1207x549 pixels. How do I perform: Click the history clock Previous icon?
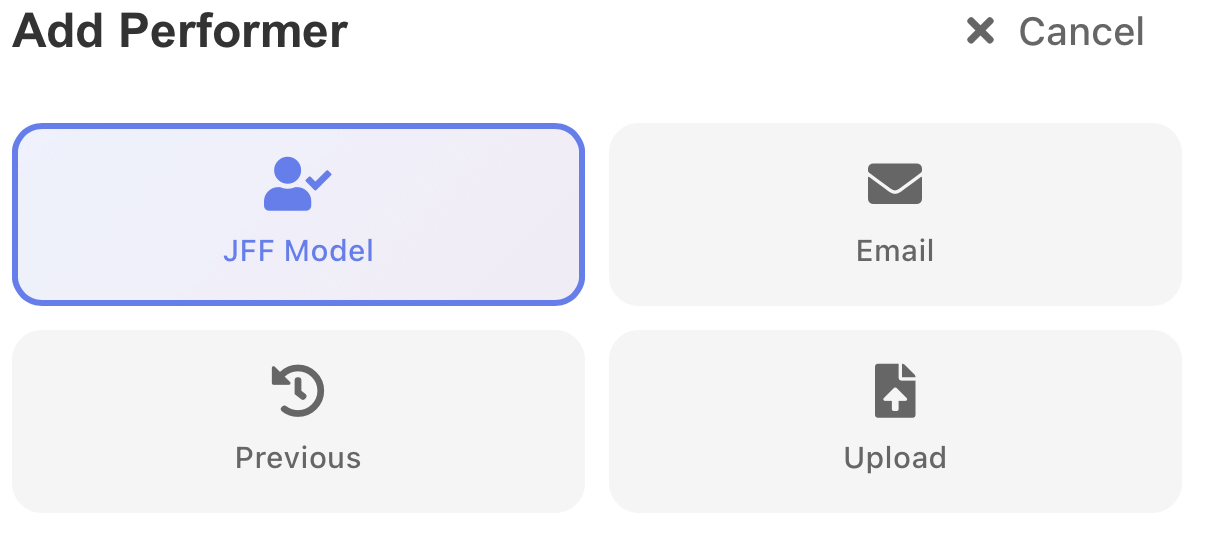[298, 390]
